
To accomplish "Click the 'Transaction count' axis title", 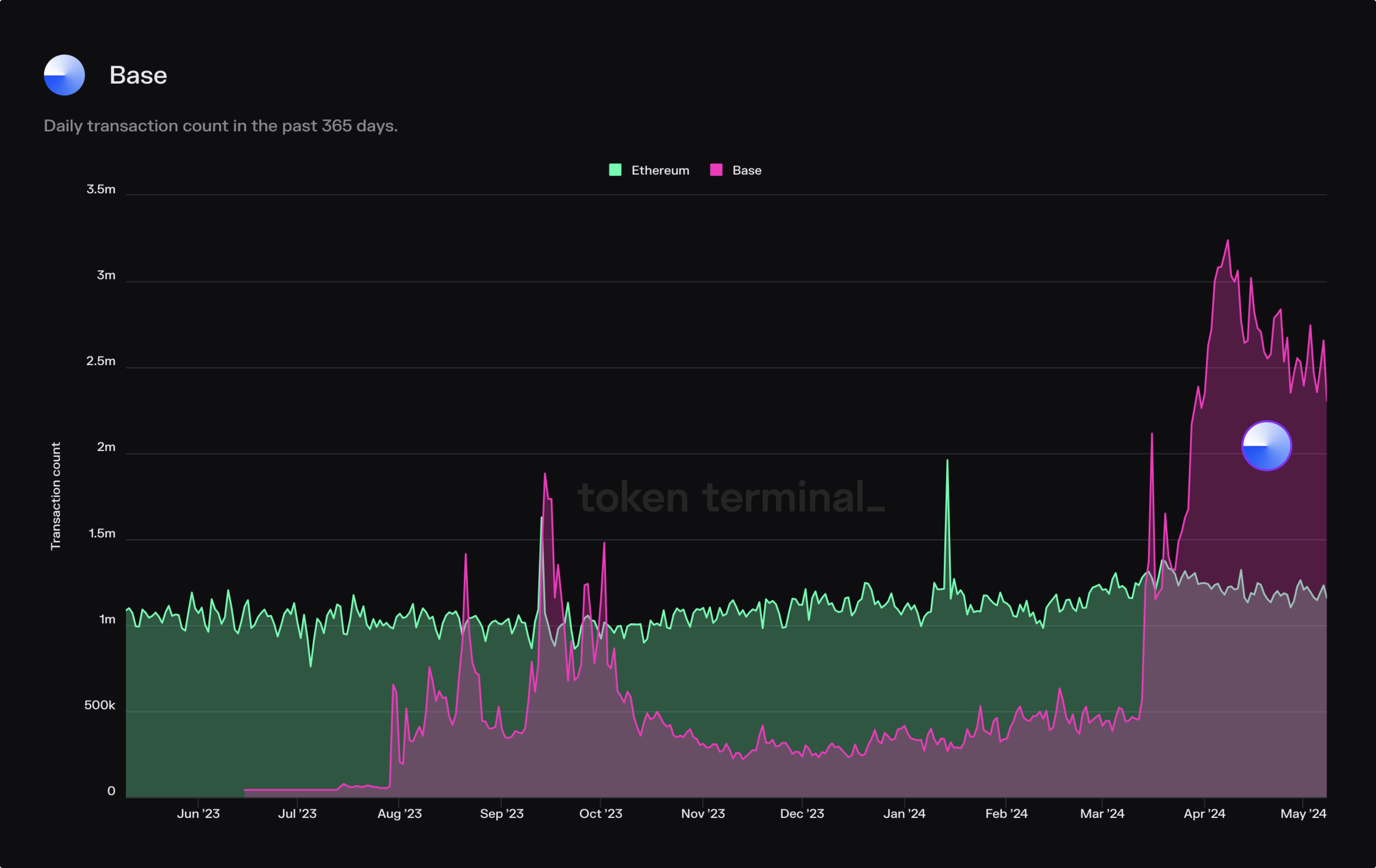I will coord(55,496).
